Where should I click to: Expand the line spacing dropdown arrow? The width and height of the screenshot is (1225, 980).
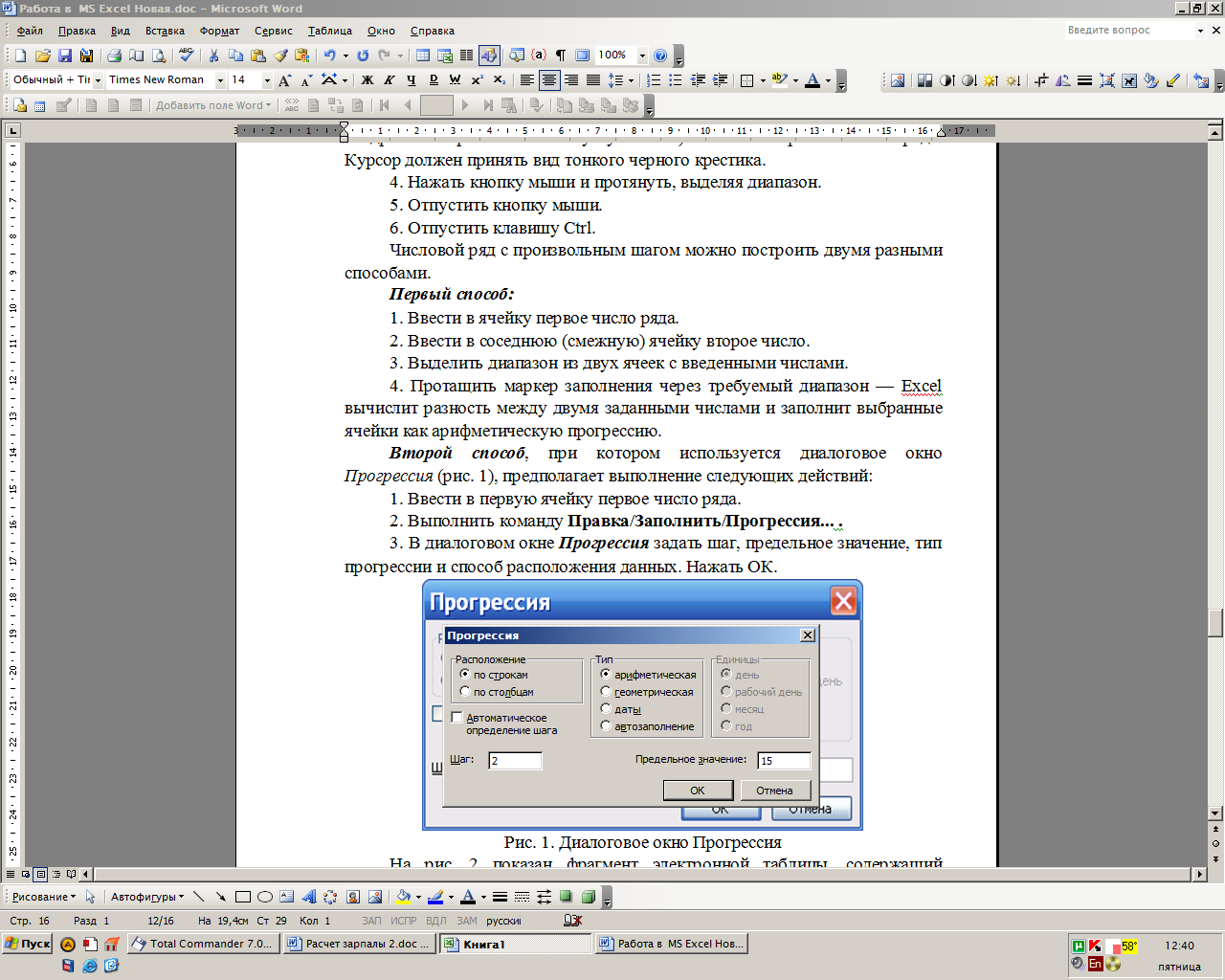point(631,80)
